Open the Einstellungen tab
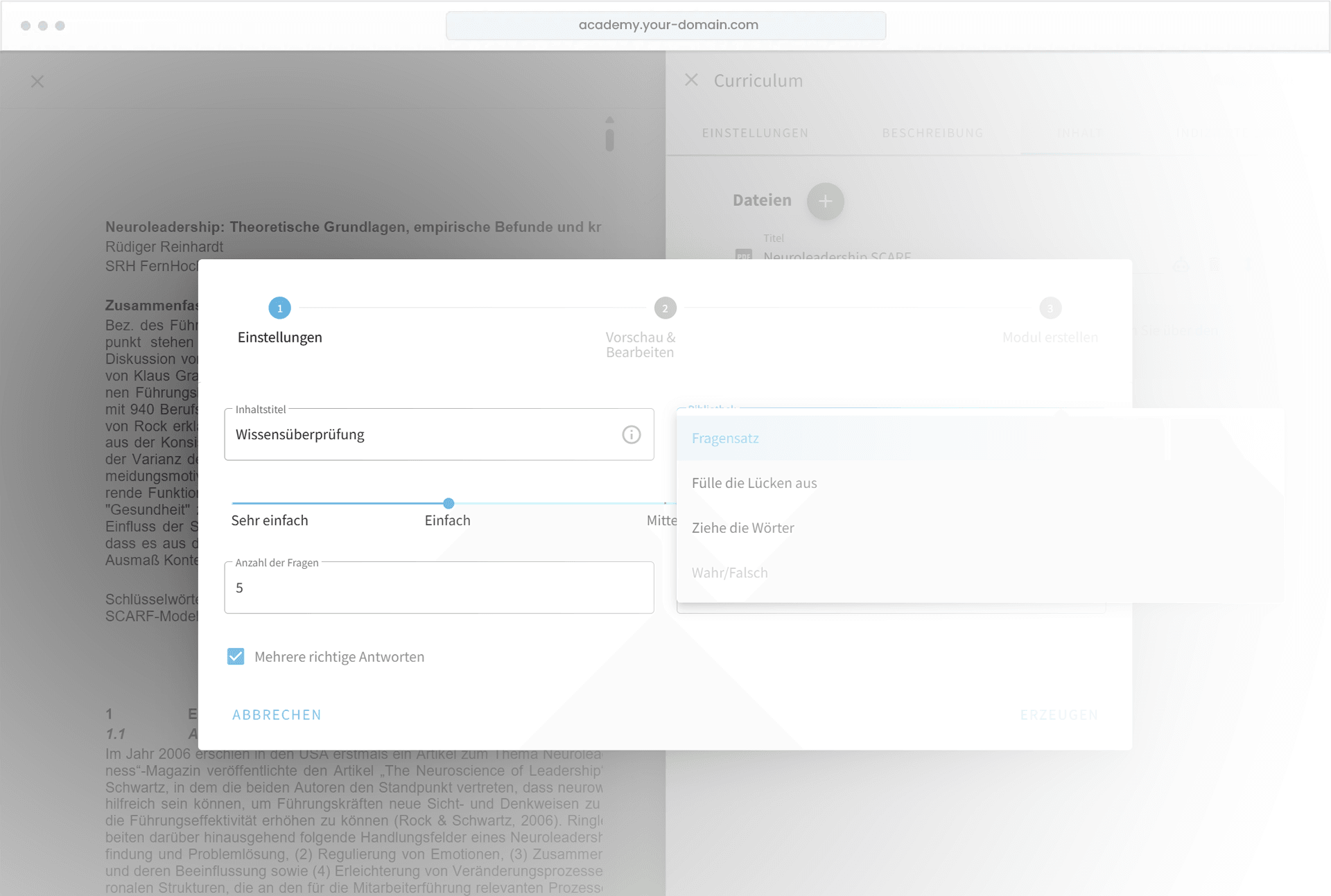This screenshot has width=1331, height=896. pos(755,133)
